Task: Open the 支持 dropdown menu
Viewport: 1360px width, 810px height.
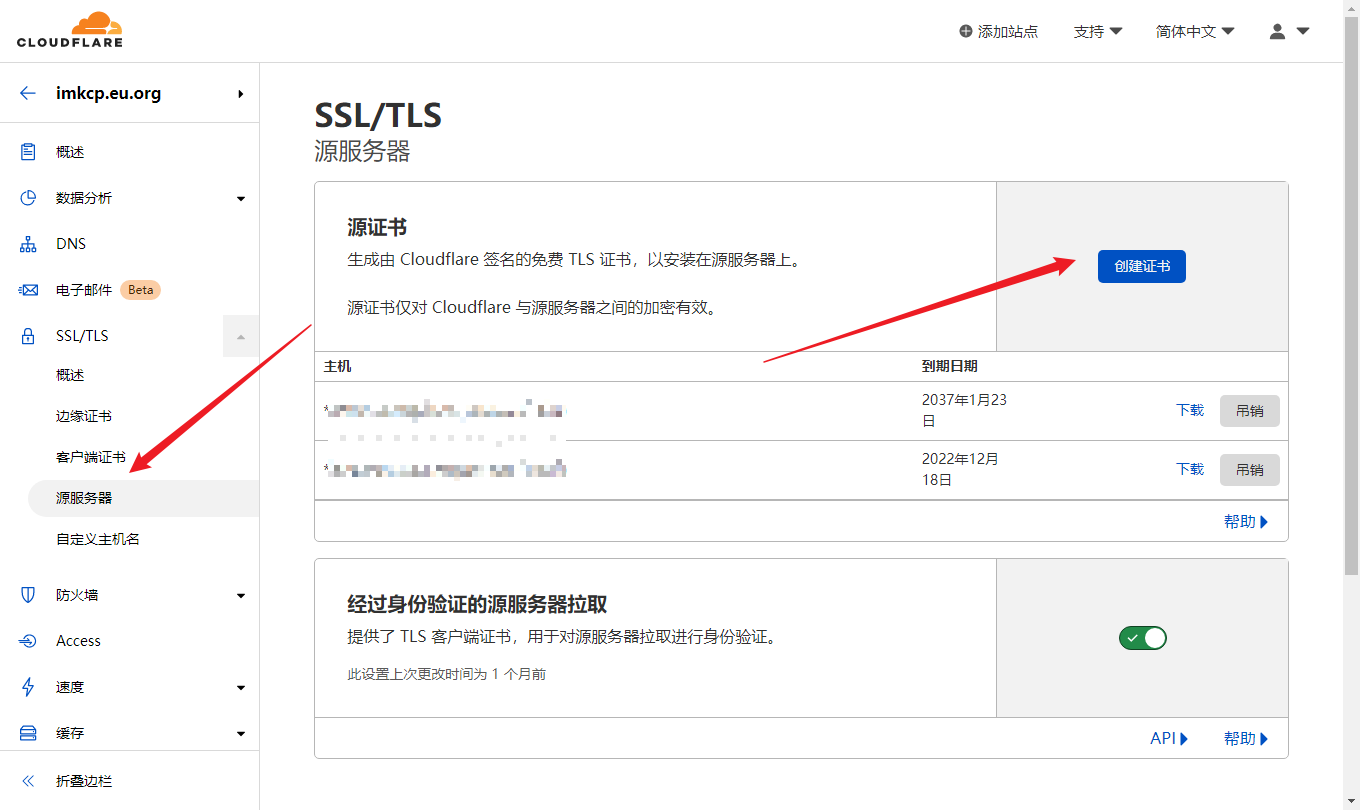Action: click(1098, 31)
